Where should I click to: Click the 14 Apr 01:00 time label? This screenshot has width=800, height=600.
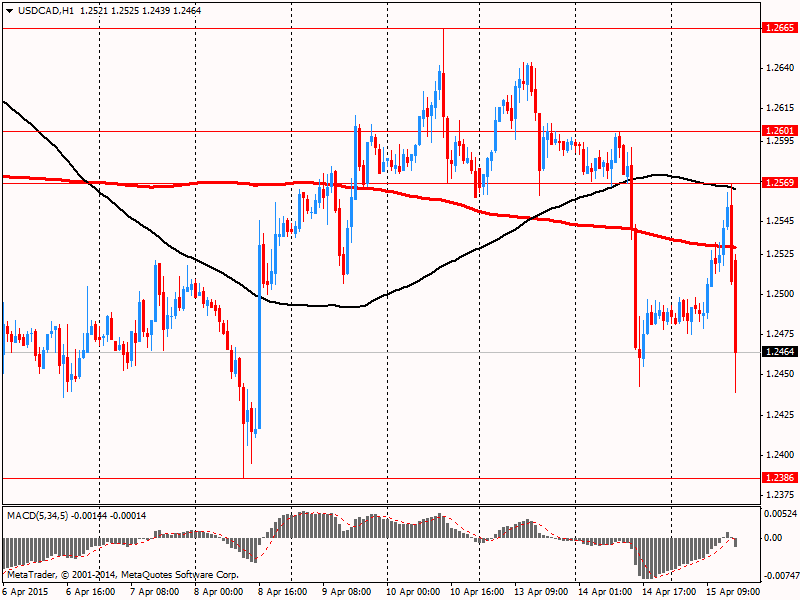pyautogui.click(x=605, y=592)
